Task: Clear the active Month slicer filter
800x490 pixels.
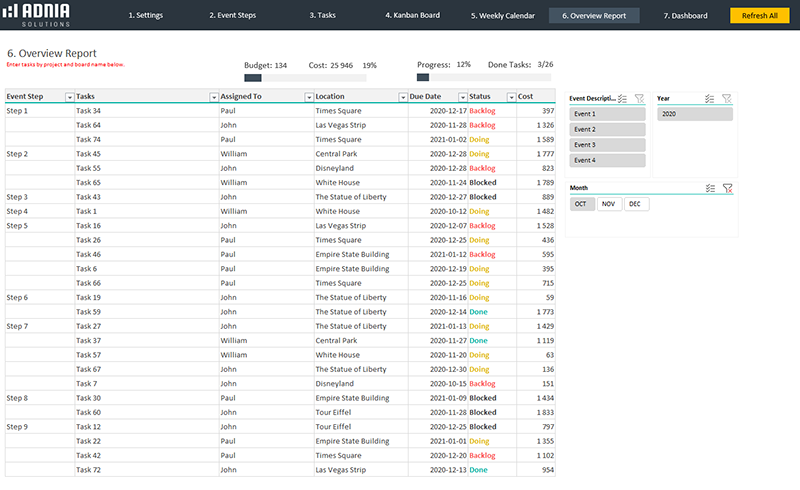Action: tap(727, 188)
